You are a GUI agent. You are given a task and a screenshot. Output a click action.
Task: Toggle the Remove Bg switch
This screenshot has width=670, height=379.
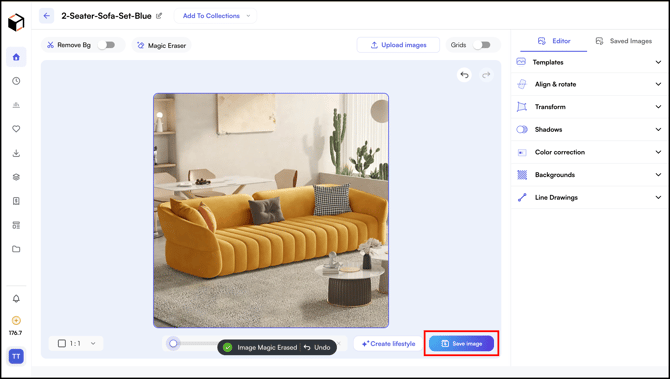pyautogui.click(x=107, y=45)
